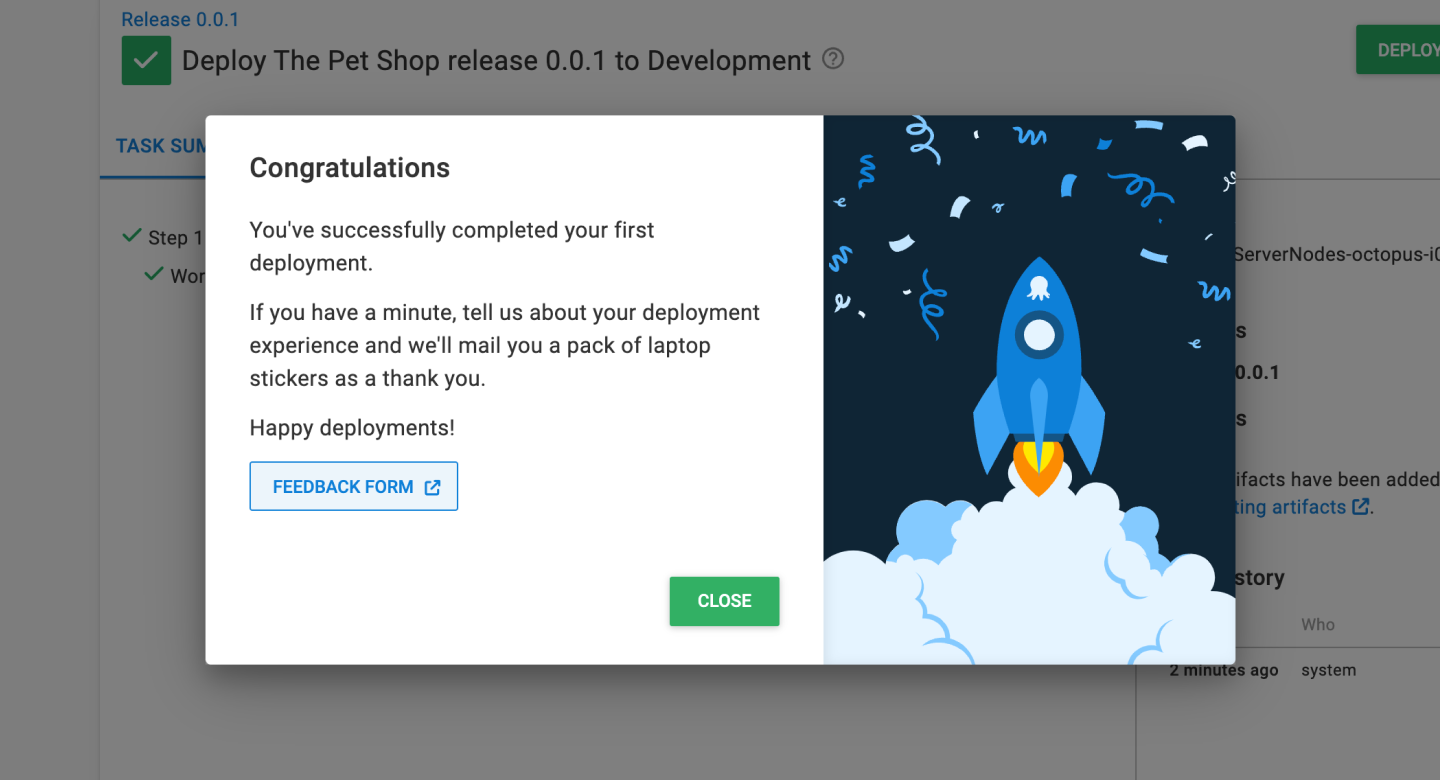Click the Step 1 green check icon
This screenshot has width=1440, height=780.
pyautogui.click(x=131, y=236)
